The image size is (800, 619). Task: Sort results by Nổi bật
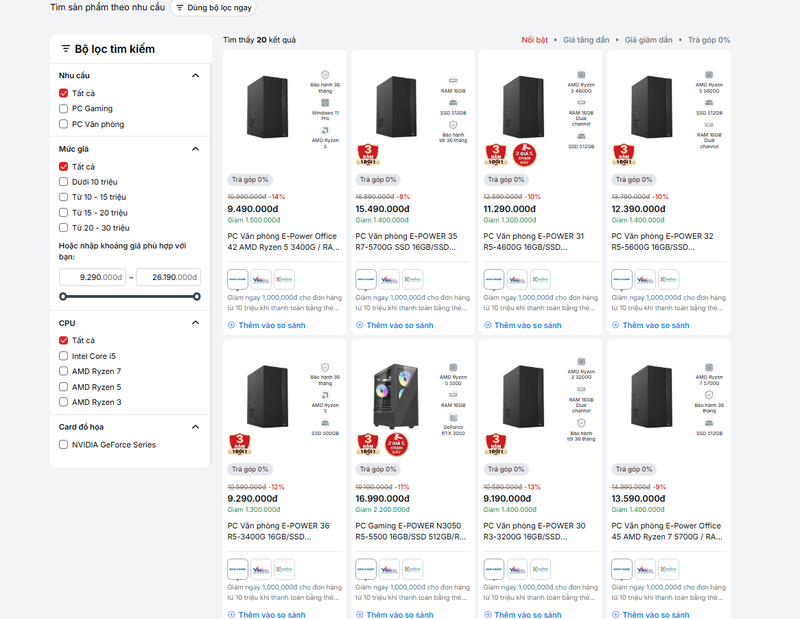(534, 40)
